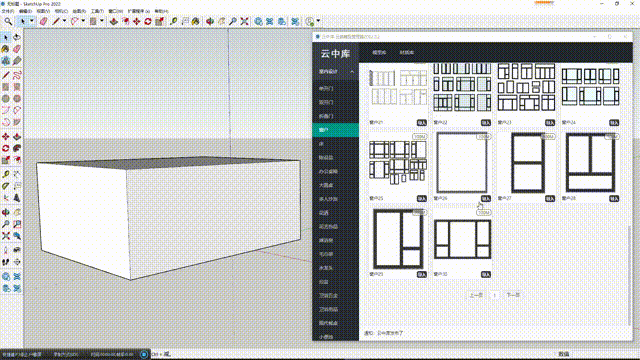640x360 pixels.
Task: Select the Eraser tool in the top toolbar
Action: [x=44, y=21]
